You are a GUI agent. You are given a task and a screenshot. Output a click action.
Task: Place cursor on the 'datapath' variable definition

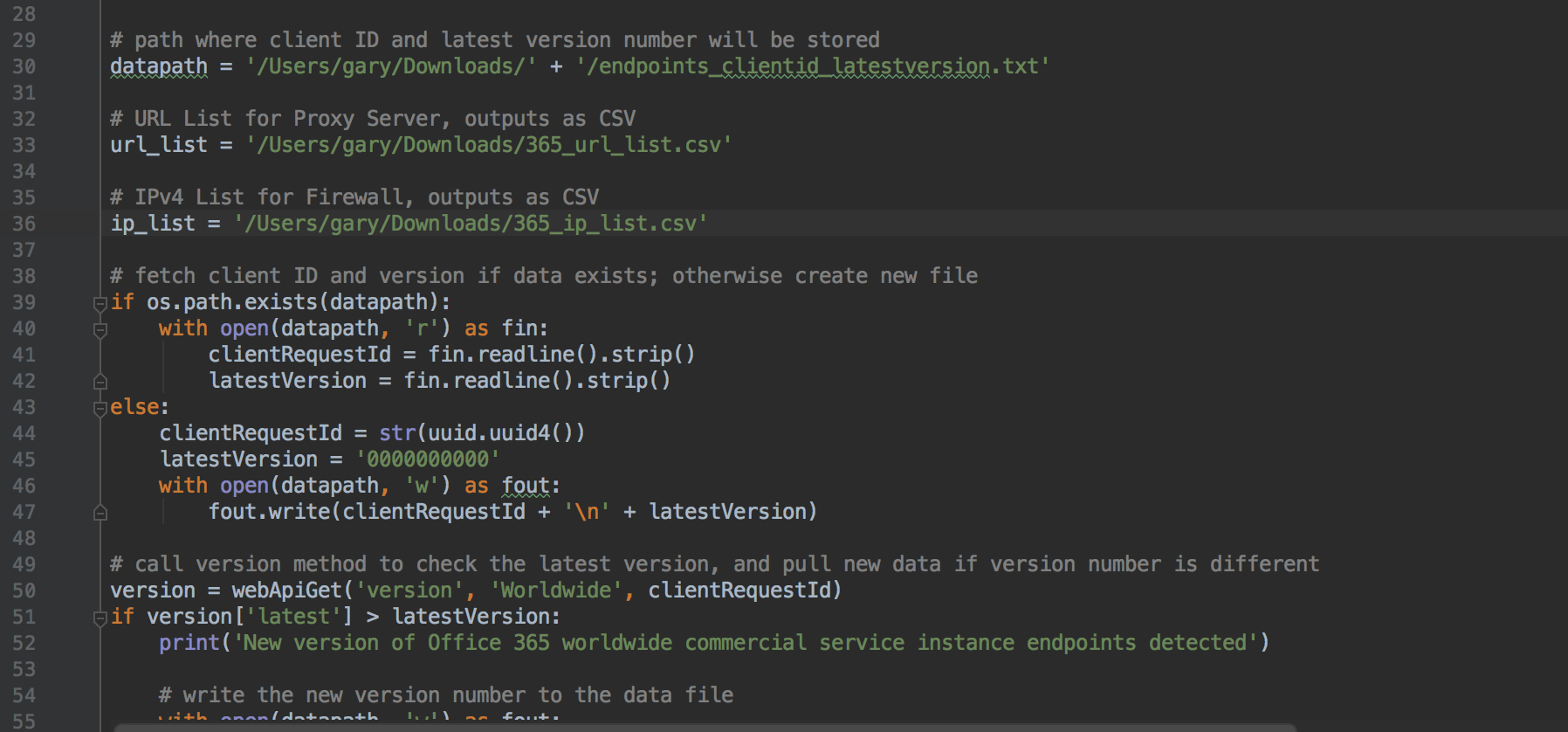tap(159, 67)
